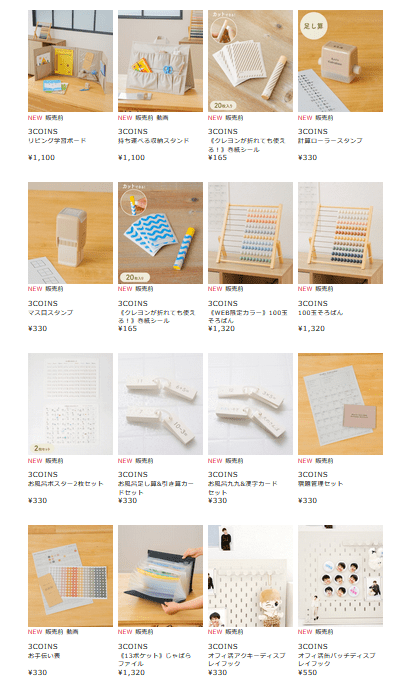
Task: Open the お手伝い表 chart product image
Action: [x=70, y=576]
